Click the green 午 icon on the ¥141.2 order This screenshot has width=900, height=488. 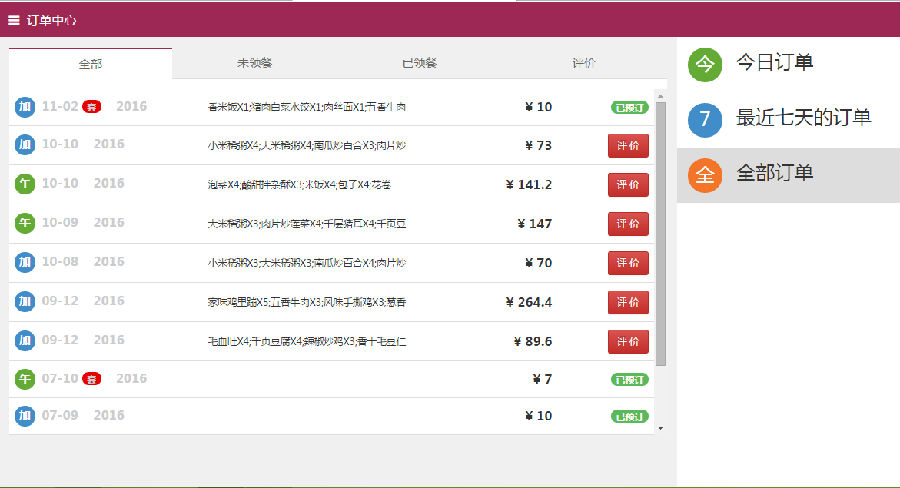pyautogui.click(x=25, y=185)
